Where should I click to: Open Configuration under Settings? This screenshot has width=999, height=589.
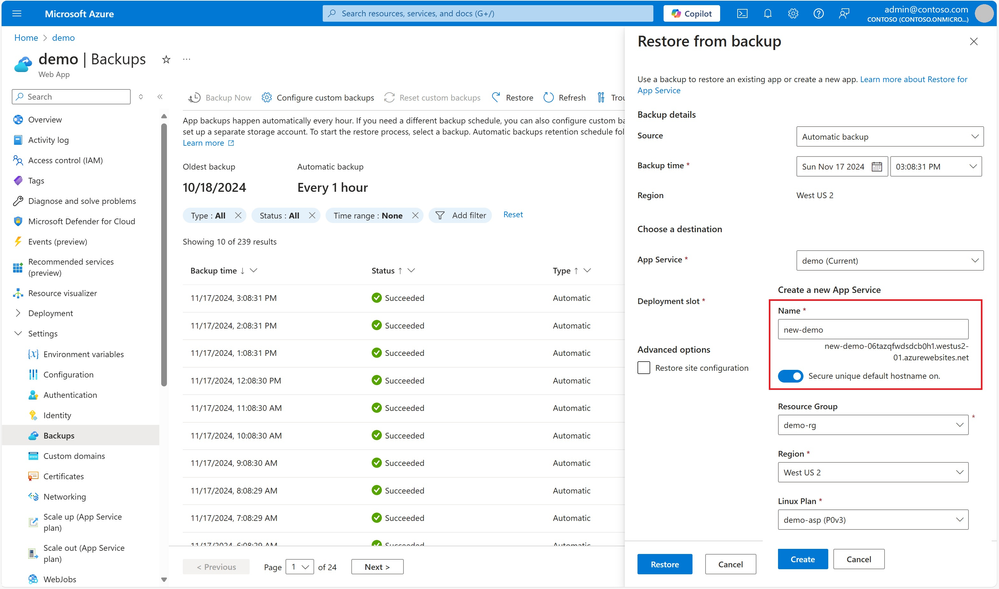(68, 375)
